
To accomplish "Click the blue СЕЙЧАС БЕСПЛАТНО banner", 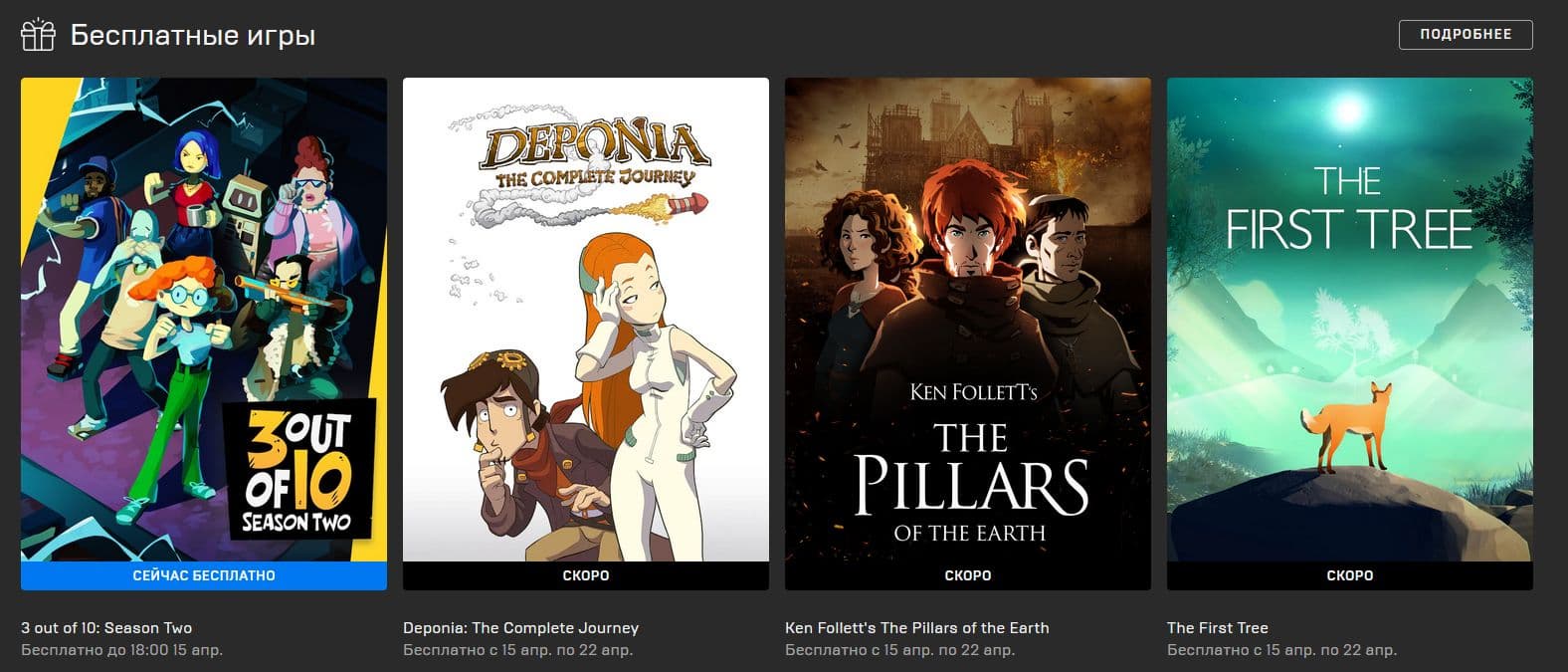I will tap(204, 575).
